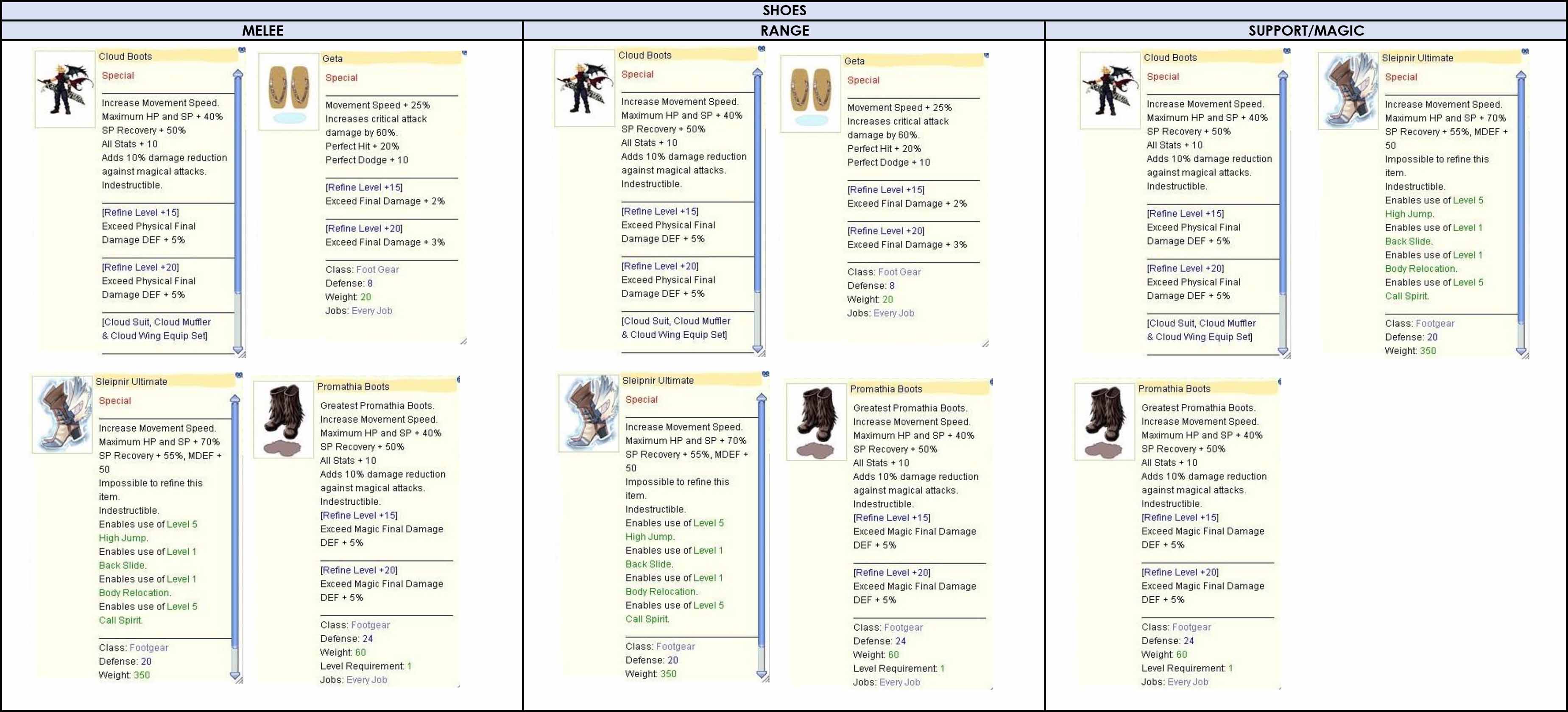Click "Special" label in SUPPORT/MAGIC Cloud Boots window

point(1163,77)
